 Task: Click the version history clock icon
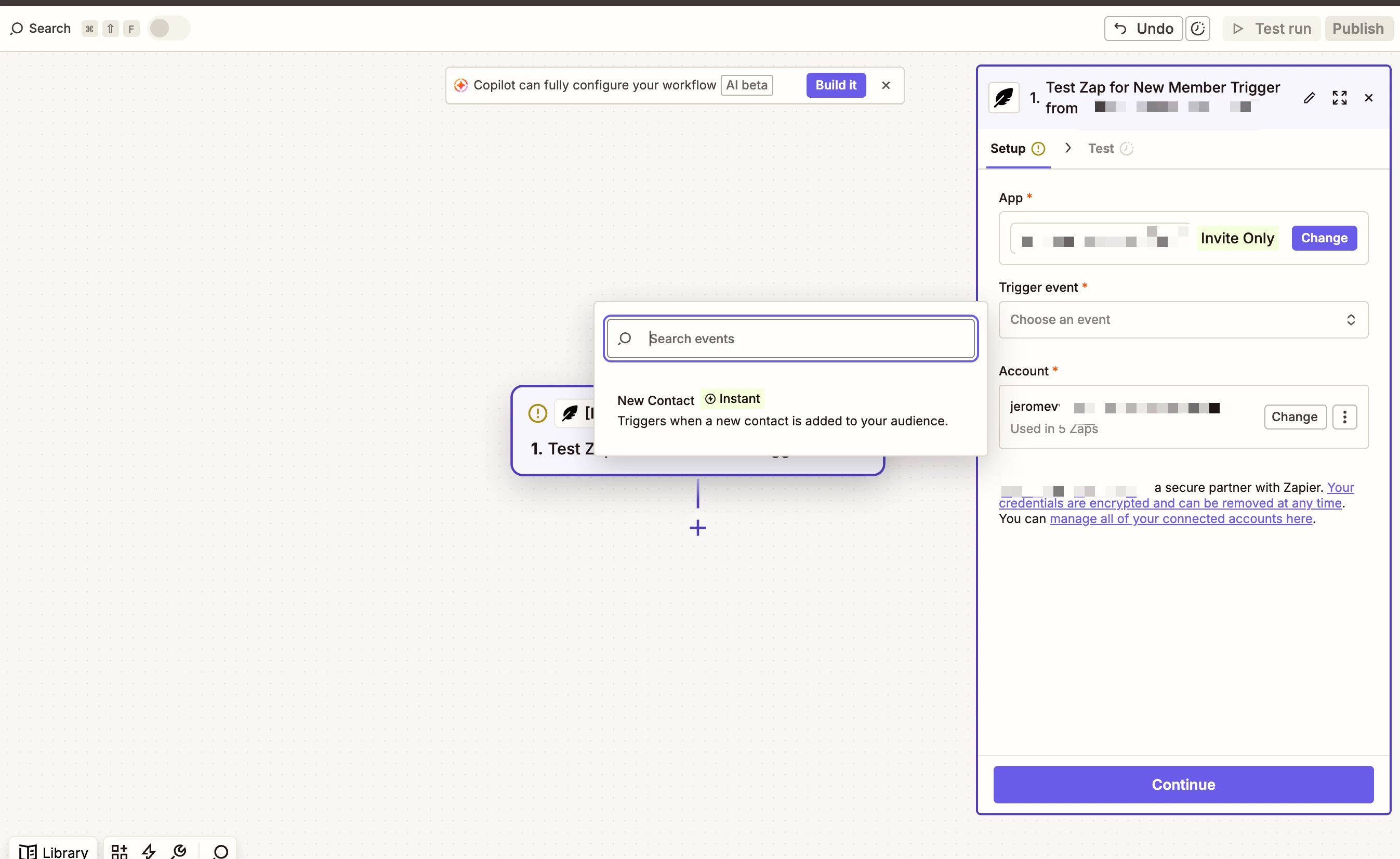pos(1197,29)
